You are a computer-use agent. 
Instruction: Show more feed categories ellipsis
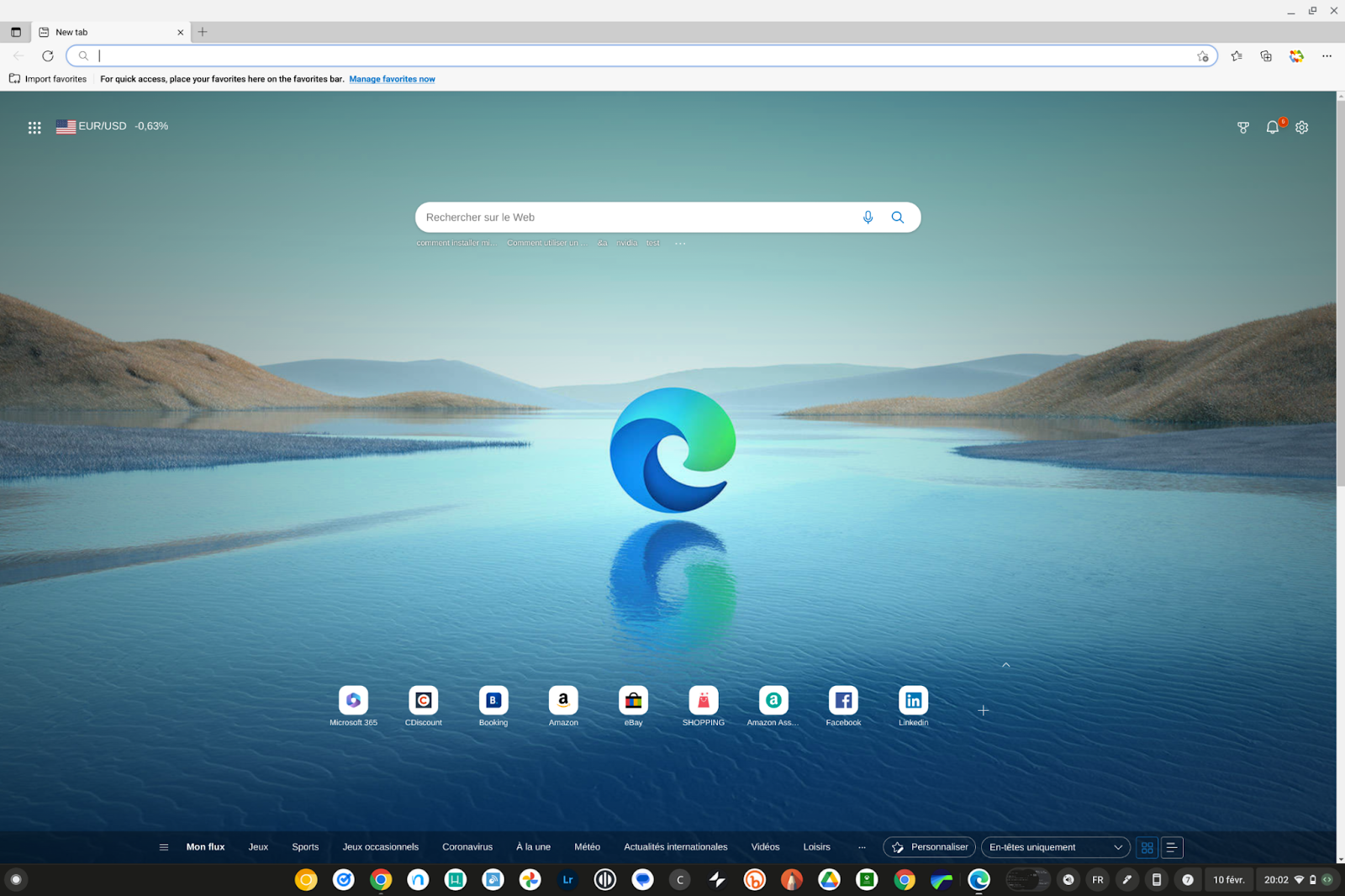(862, 847)
